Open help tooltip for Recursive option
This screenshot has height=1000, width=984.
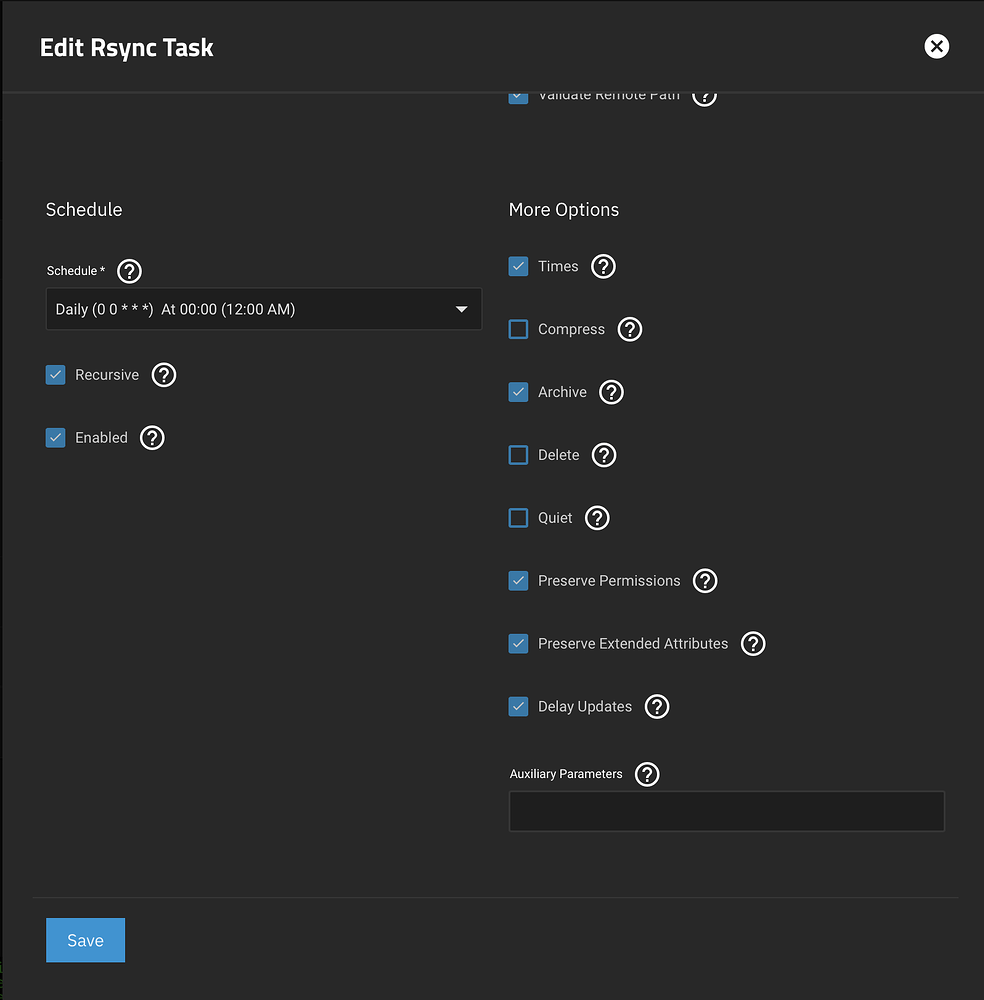click(x=164, y=375)
